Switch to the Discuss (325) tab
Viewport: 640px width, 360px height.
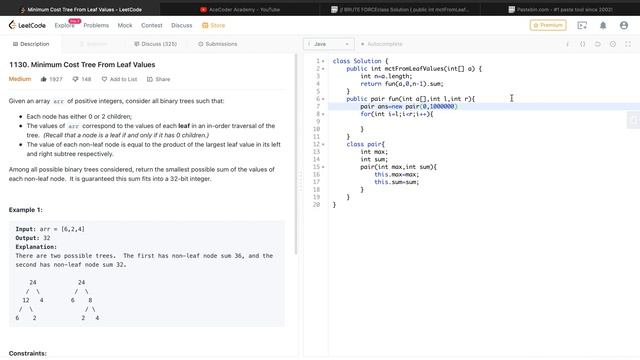156,44
